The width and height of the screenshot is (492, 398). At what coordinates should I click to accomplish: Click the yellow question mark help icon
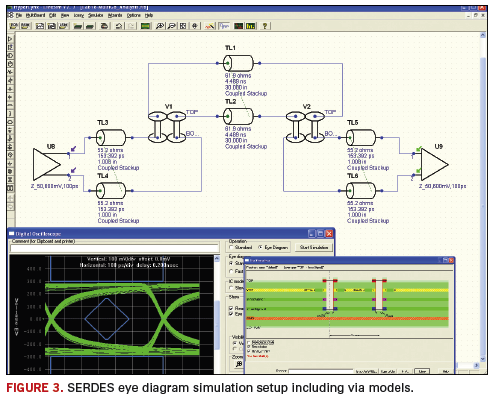(x=265, y=26)
